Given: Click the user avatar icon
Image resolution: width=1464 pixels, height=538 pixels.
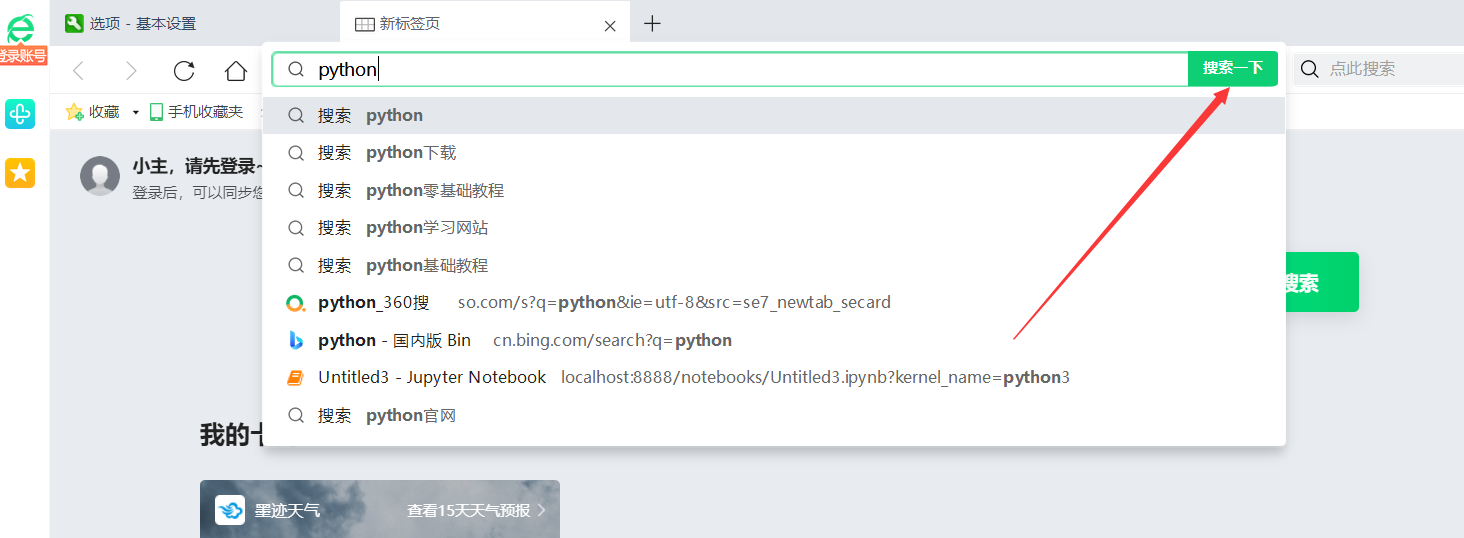Looking at the screenshot, I should pos(100,175).
